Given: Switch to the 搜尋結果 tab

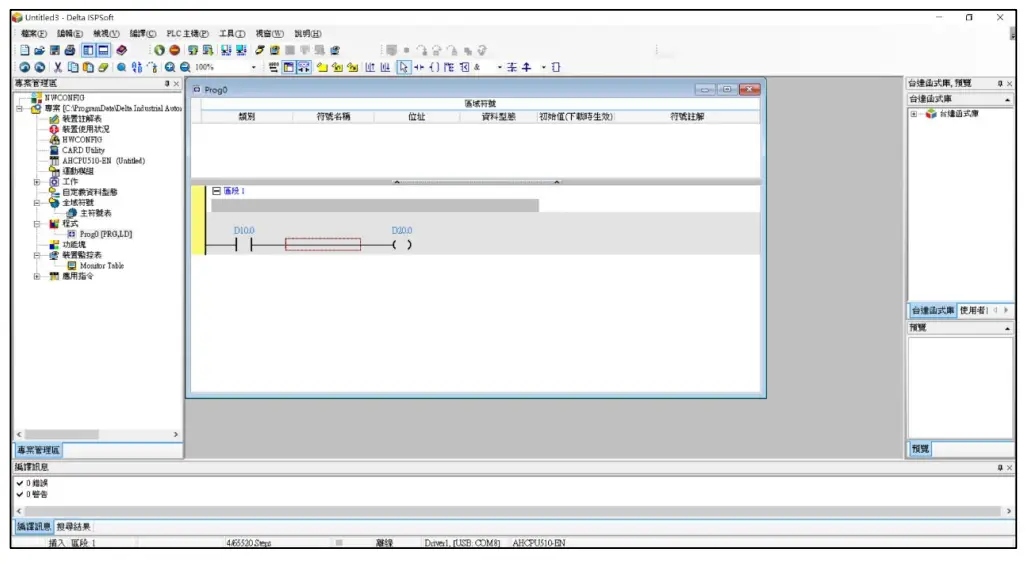Looking at the screenshot, I should pyautogui.click(x=73, y=527).
